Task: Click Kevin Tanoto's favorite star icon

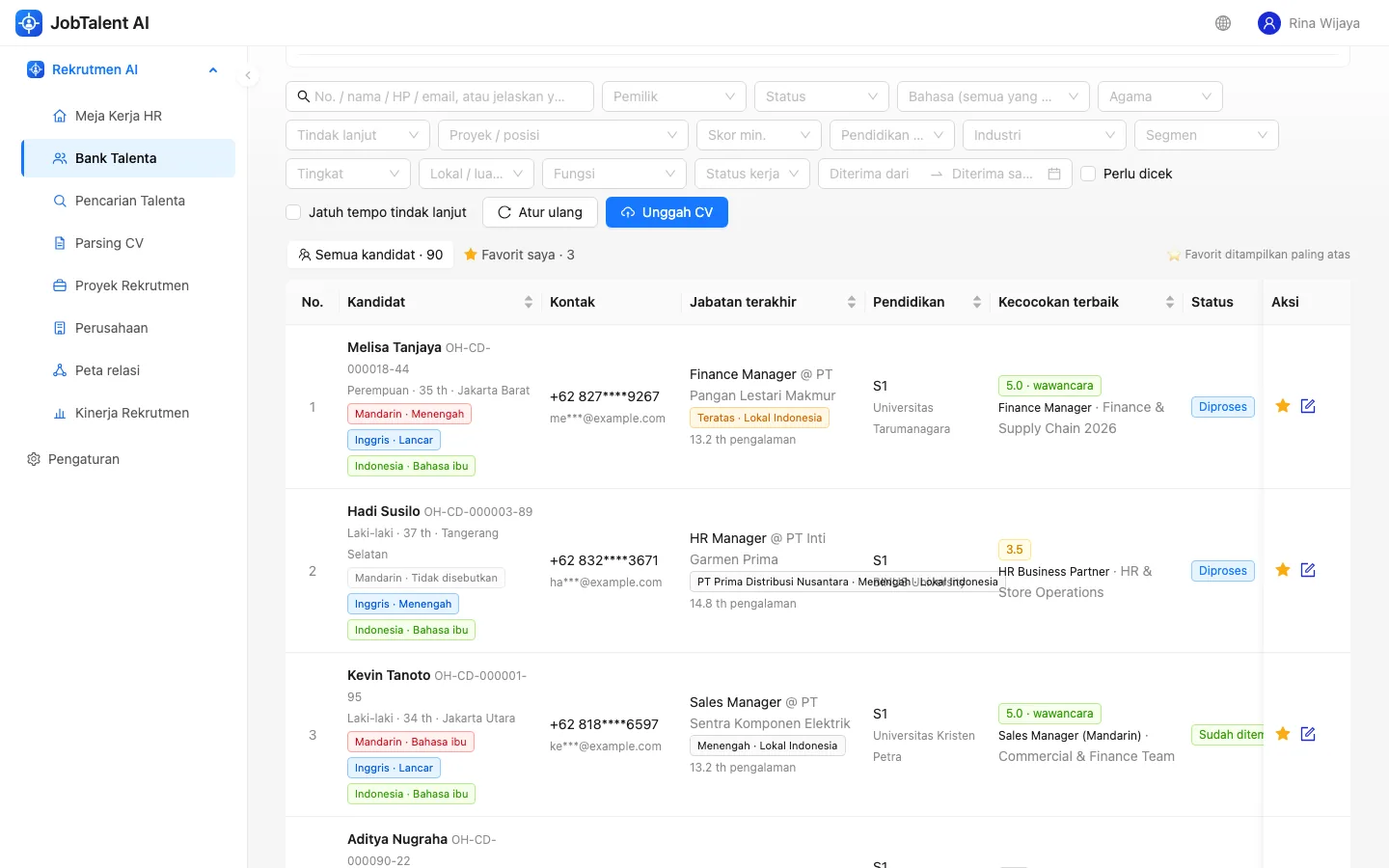Action: (x=1283, y=734)
